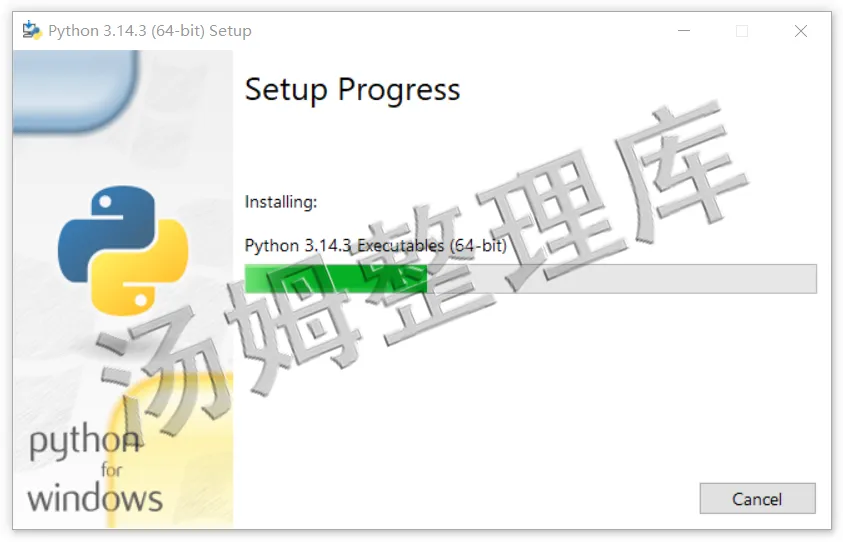Click the greyed-out maximize button
Screen dimensions: 843x542
(742, 31)
